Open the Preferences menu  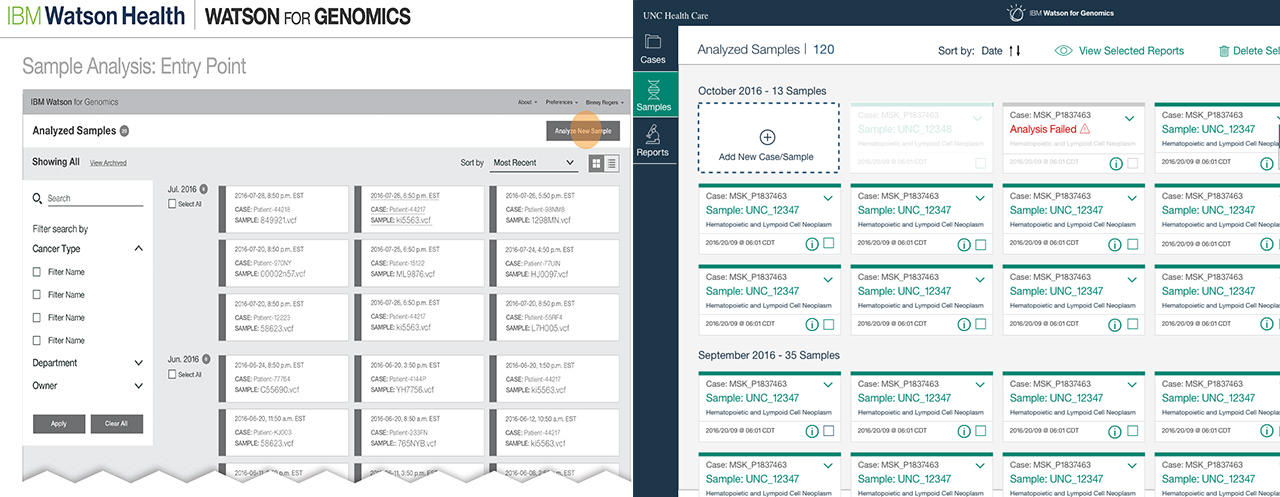pyautogui.click(x=561, y=102)
